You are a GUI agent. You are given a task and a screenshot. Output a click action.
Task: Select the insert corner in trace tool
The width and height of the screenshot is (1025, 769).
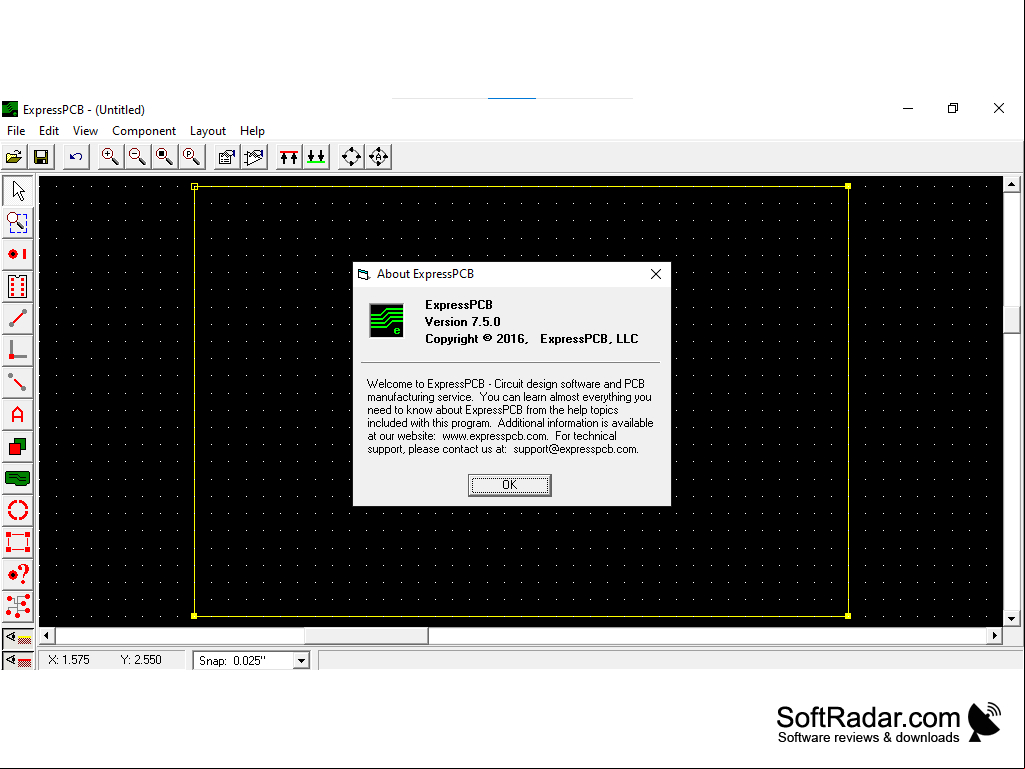pyautogui.click(x=18, y=350)
